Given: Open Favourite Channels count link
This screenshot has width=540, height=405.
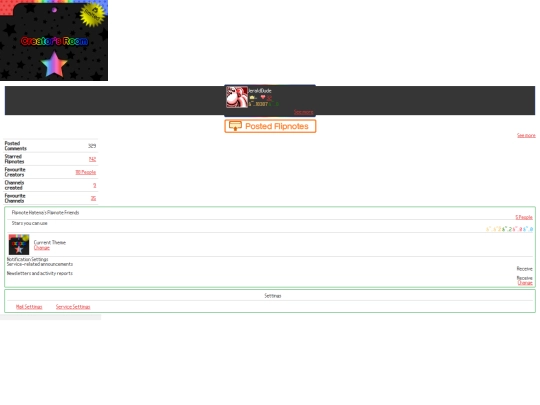Looking at the screenshot, I should 93,198.
